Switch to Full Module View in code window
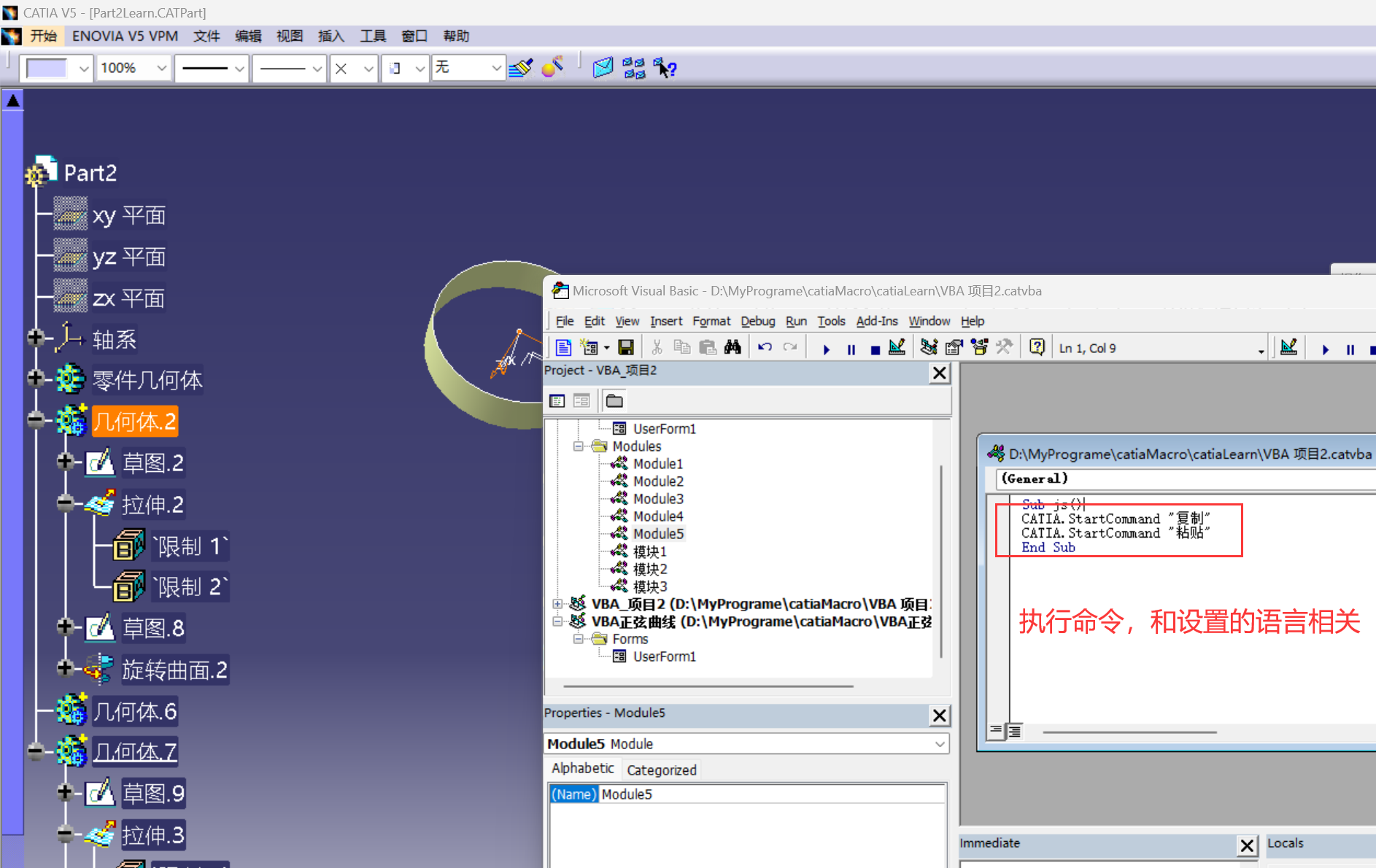The image size is (1376, 868). tap(1014, 730)
